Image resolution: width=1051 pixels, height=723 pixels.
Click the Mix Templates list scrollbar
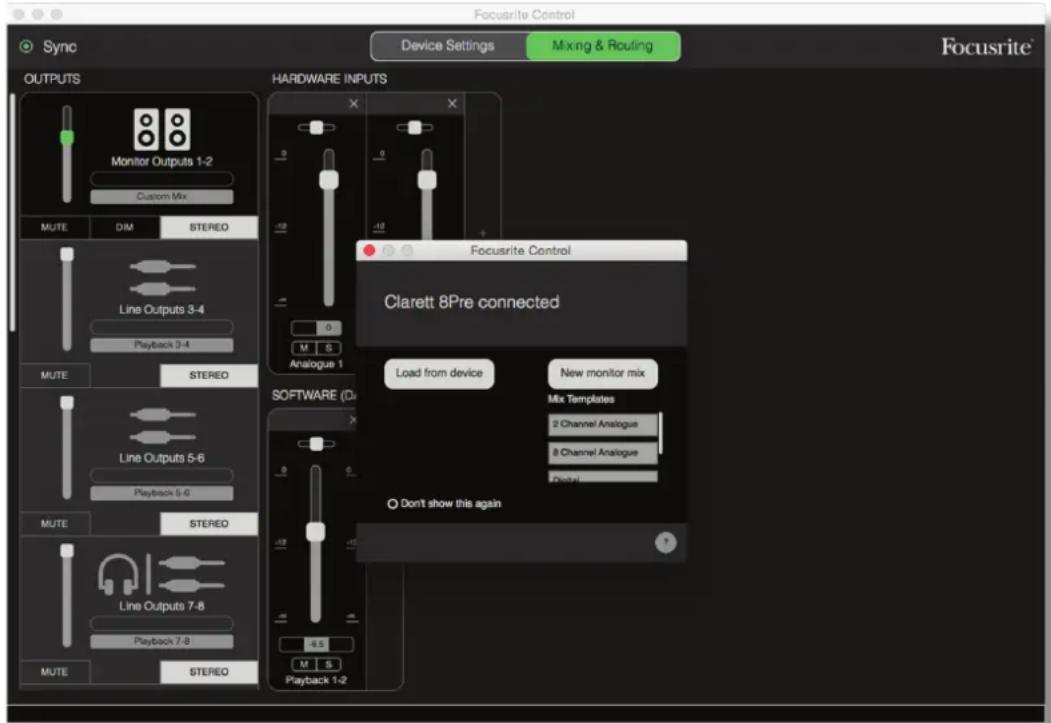pyautogui.click(x=661, y=434)
